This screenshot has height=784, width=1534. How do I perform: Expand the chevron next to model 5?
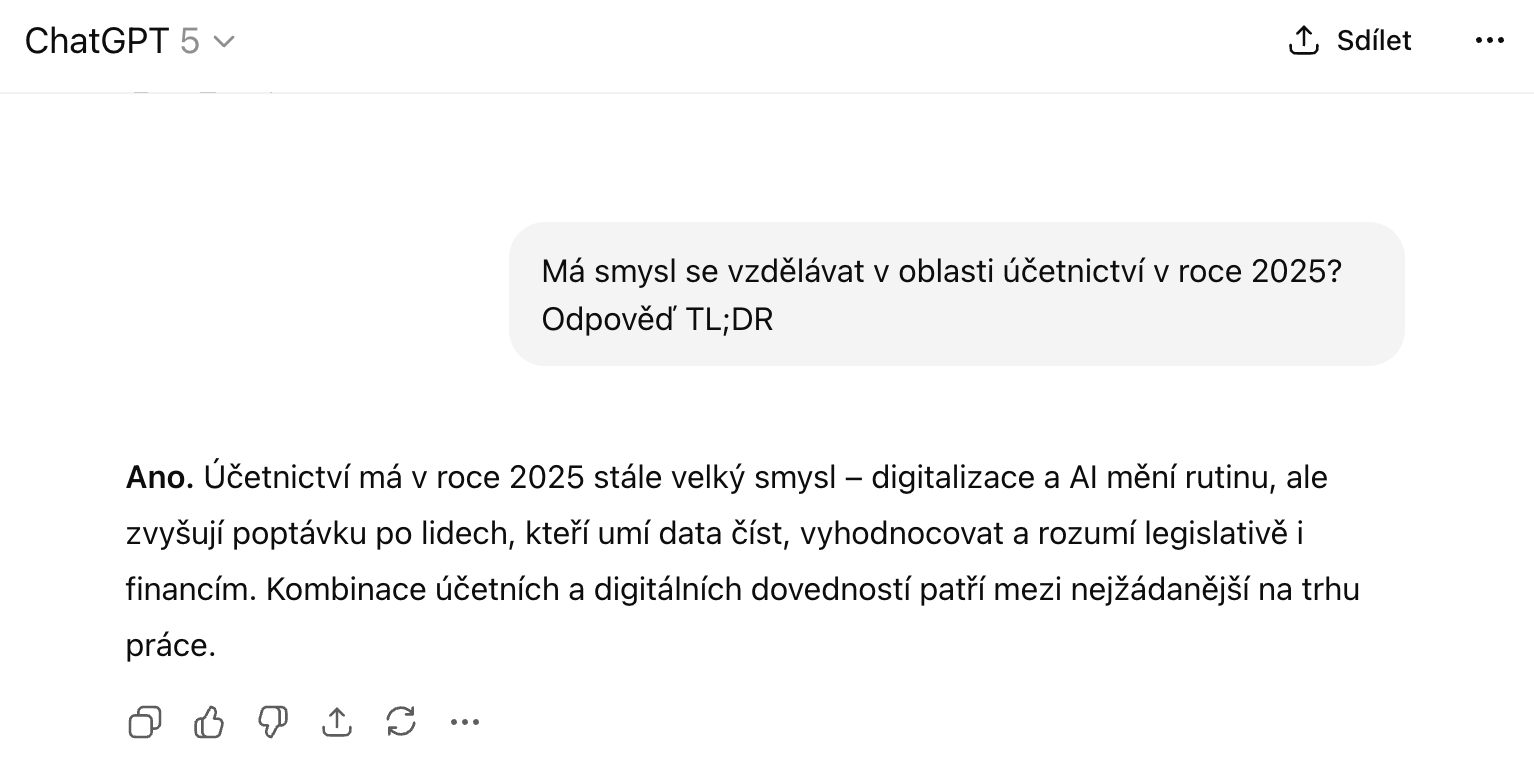[x=225, y=42]
